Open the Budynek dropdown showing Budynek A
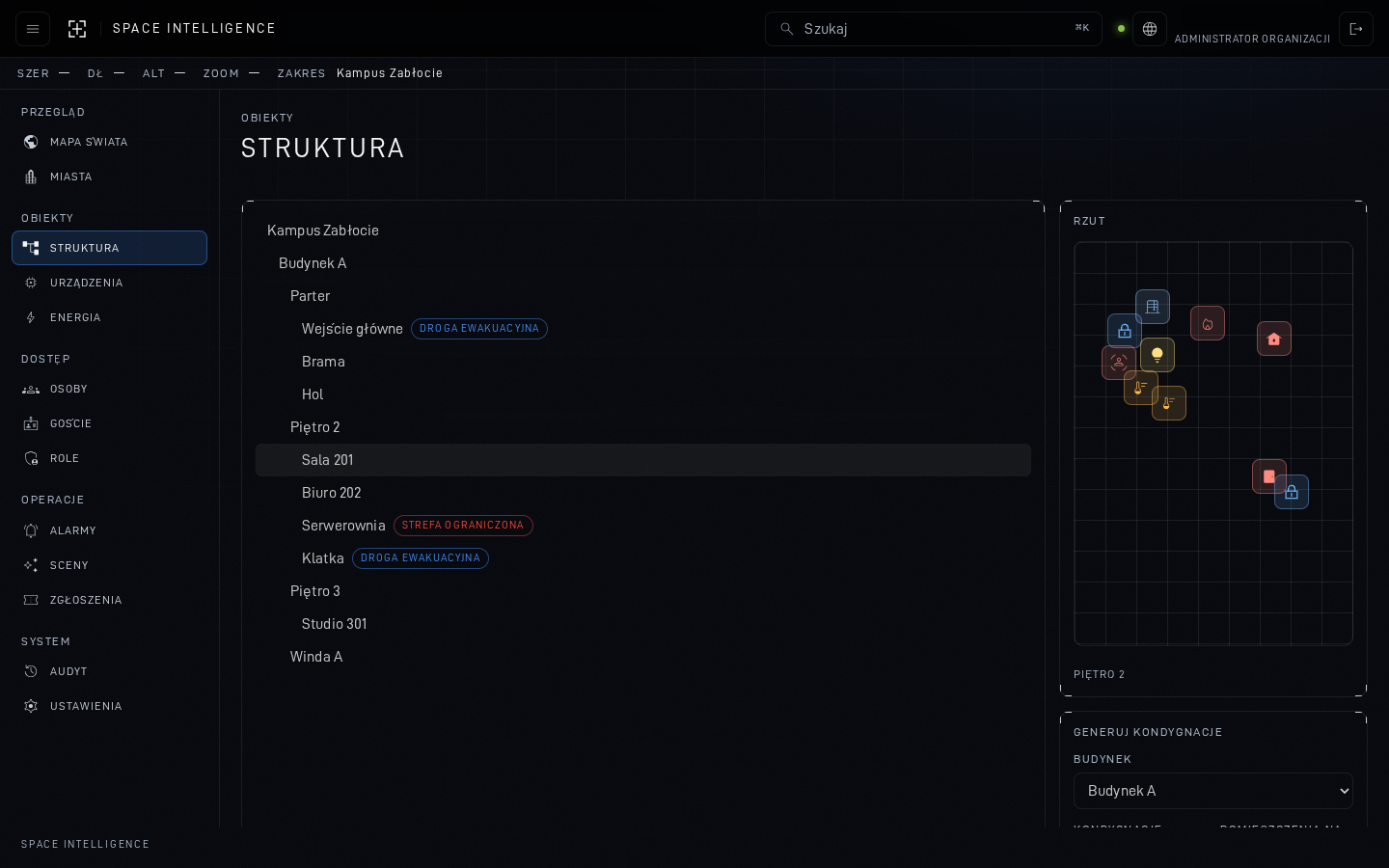 click(1213, 791)
